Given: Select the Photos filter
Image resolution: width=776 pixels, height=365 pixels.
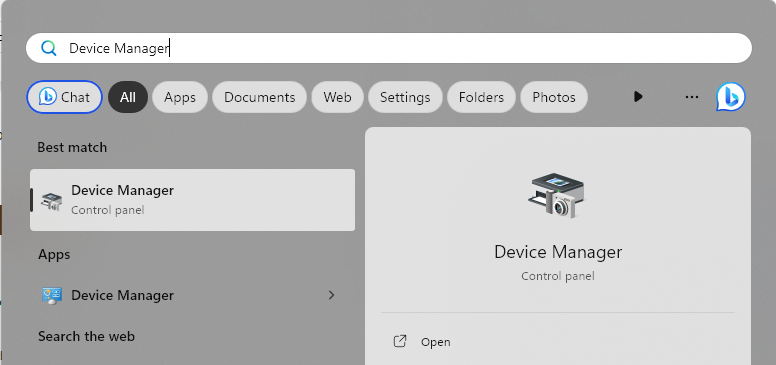Looking at the screenshot, I should pyautogui.click(x=554, y=97).
